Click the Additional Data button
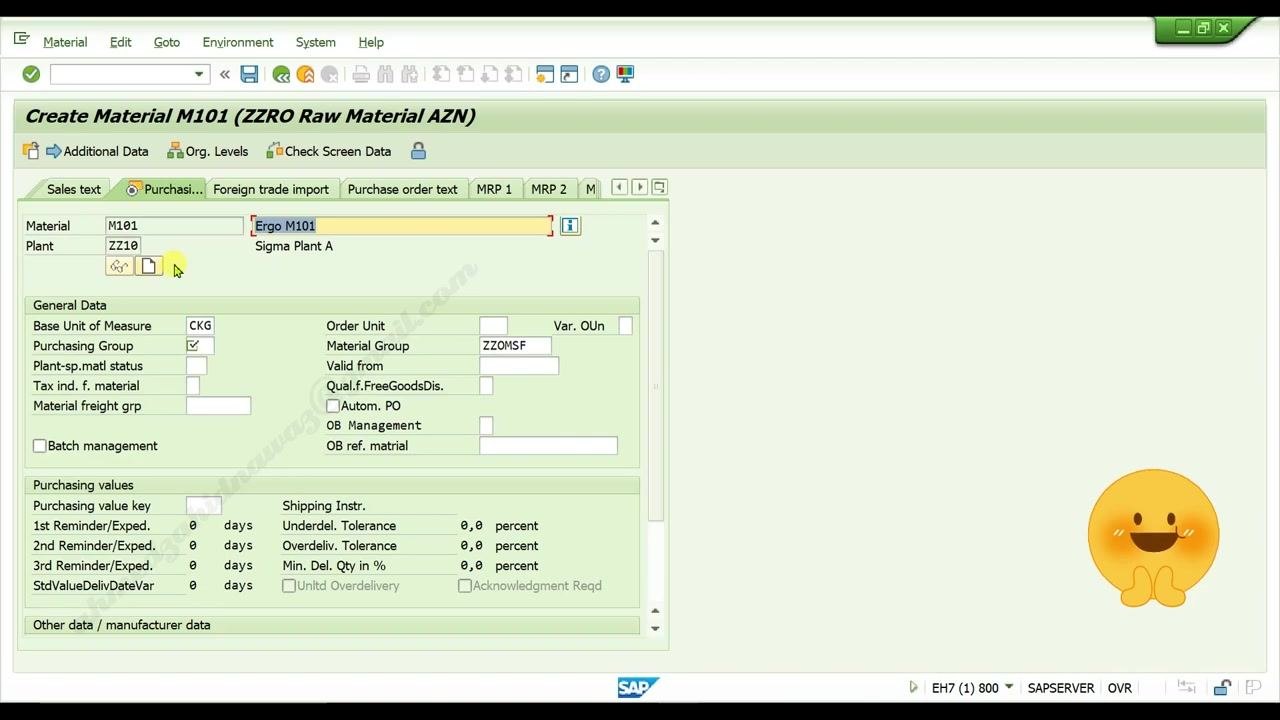Image resolution: width=1280 pixels, height=720 pixels. [x=97, y=151]
